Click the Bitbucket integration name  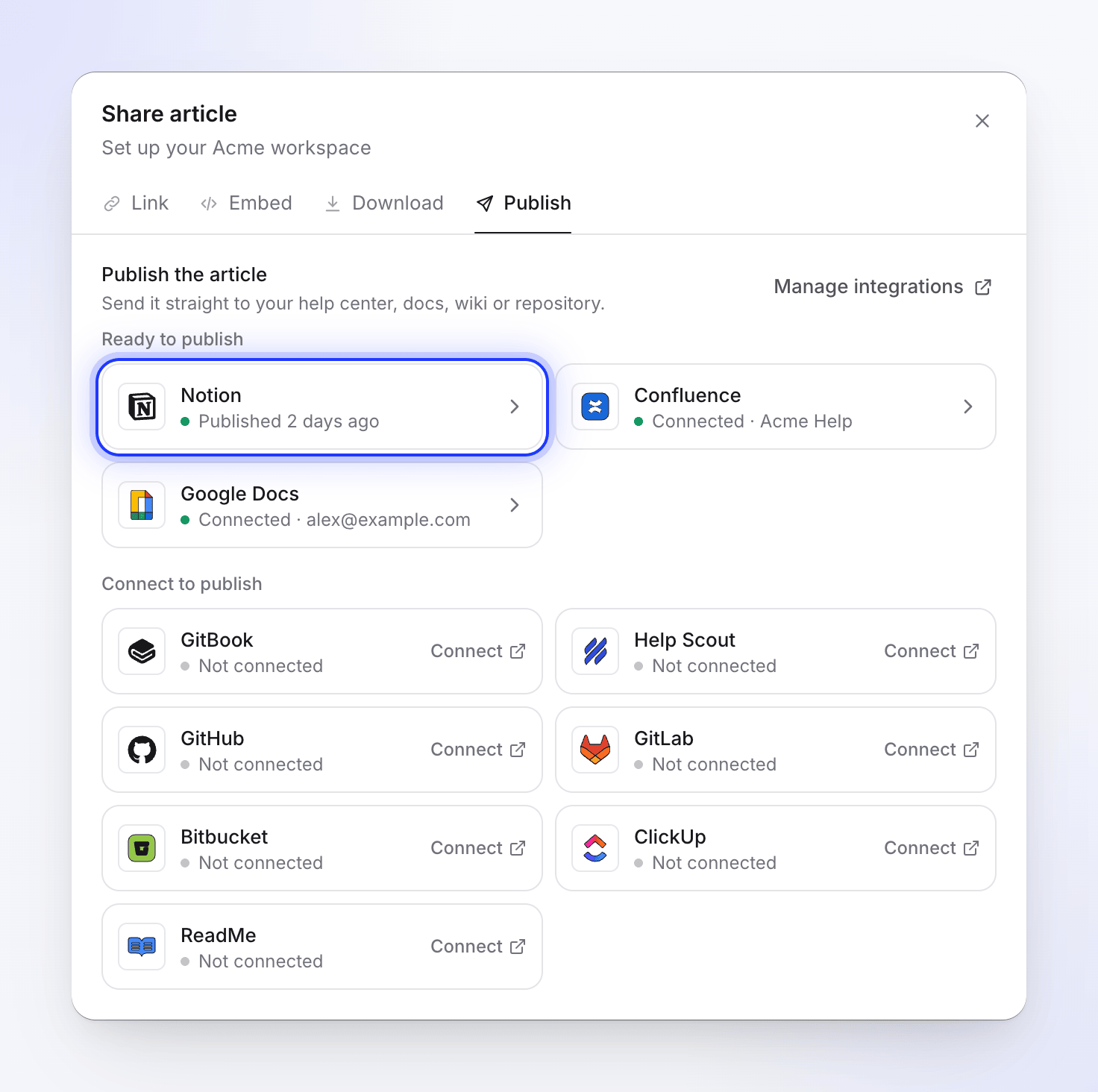(x=225, y=837)
